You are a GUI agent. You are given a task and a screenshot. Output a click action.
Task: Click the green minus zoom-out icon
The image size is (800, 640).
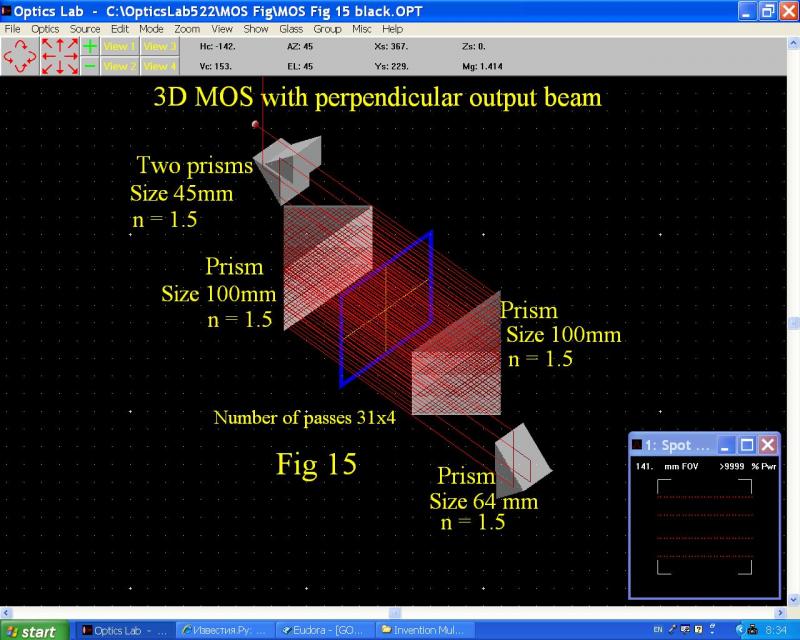pos(90,66)
